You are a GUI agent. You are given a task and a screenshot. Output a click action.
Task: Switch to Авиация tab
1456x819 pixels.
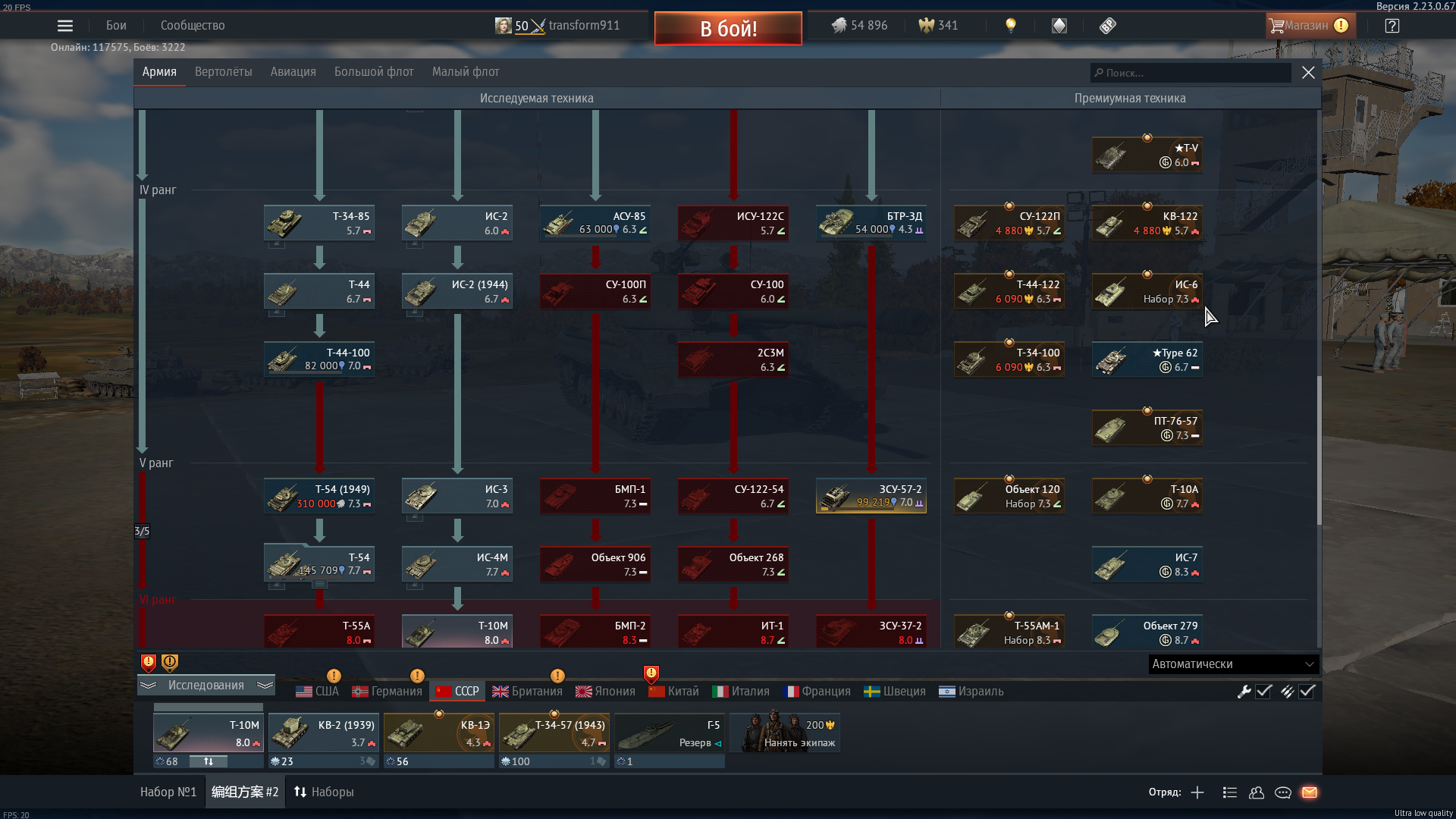[x=293, y=72]
